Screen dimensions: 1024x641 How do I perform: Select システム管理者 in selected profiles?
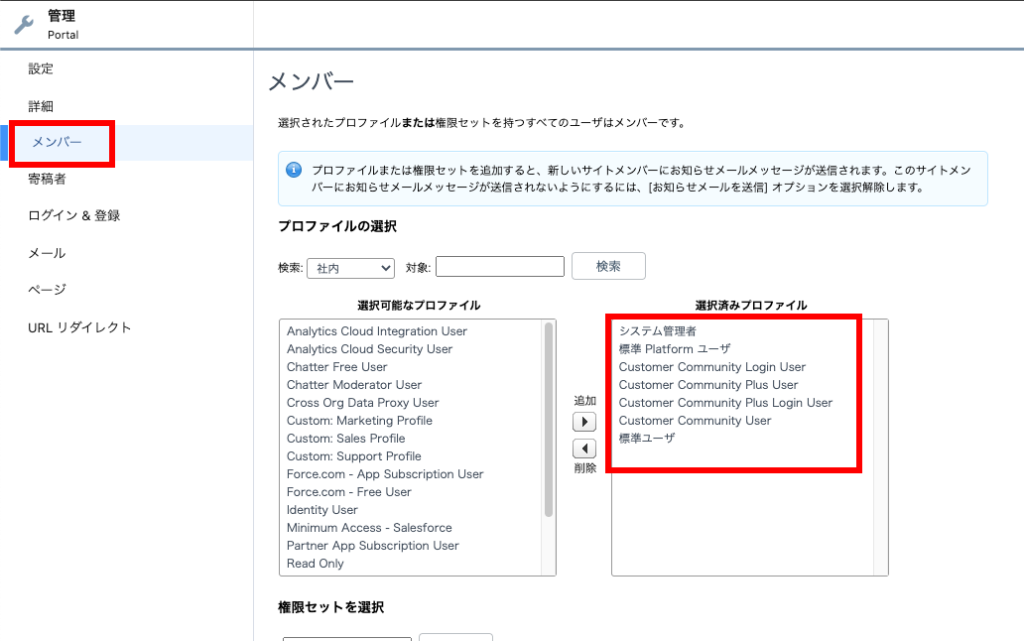point(657,331)
